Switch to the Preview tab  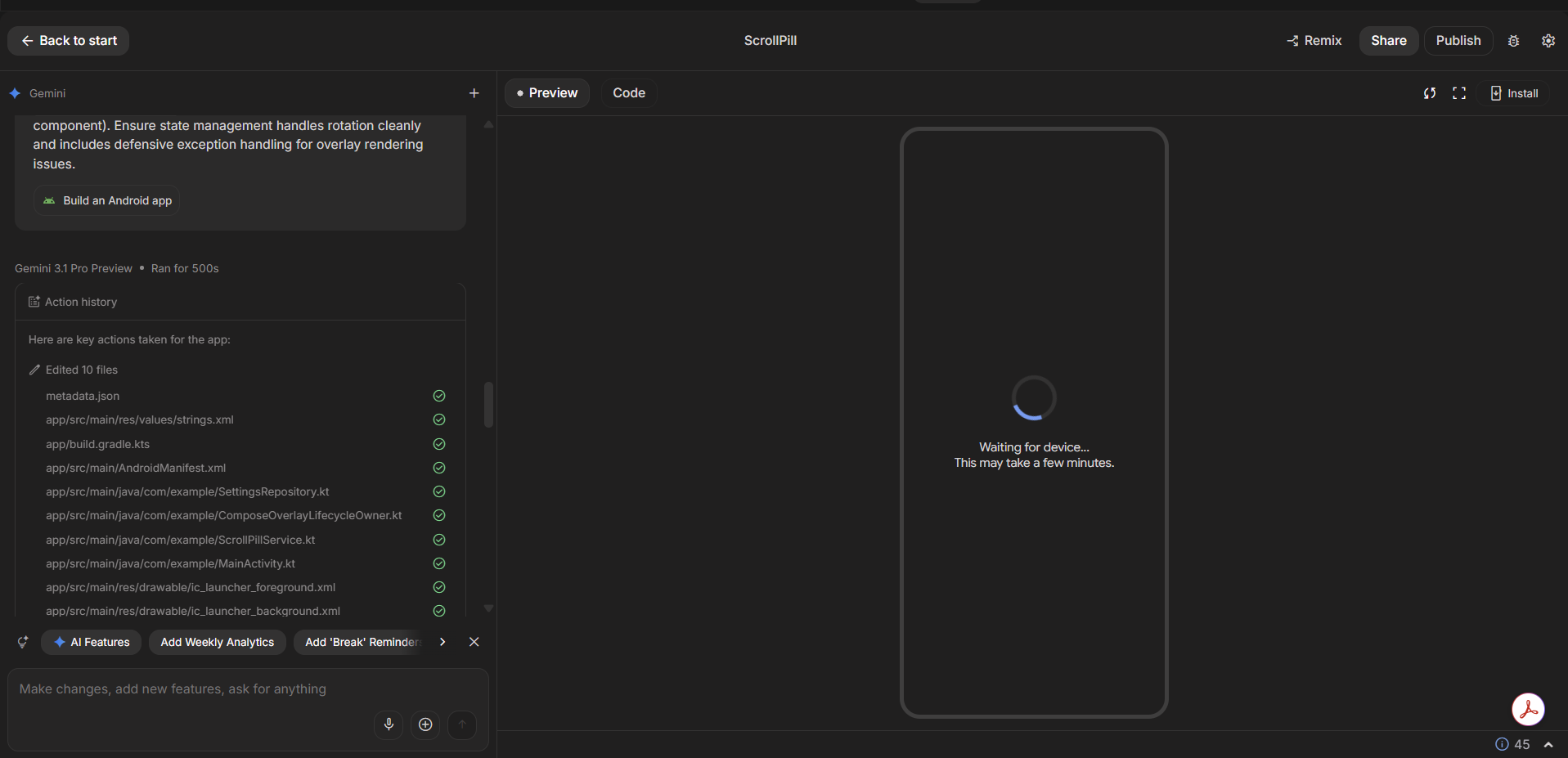[x=546, y=93]
